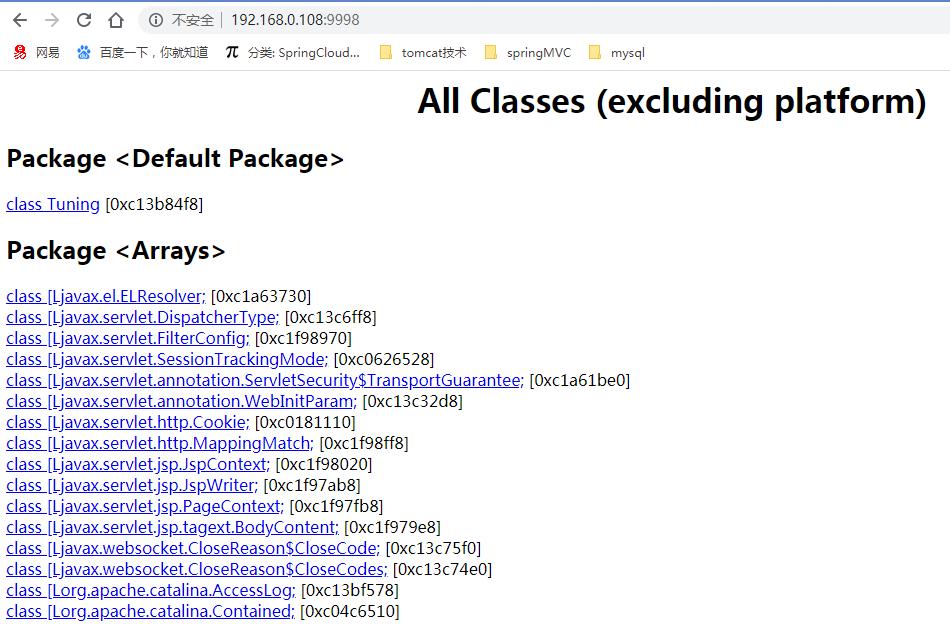Open class [Ljavax.servlet.http.Cookie; link

click(x=128, y=423)
